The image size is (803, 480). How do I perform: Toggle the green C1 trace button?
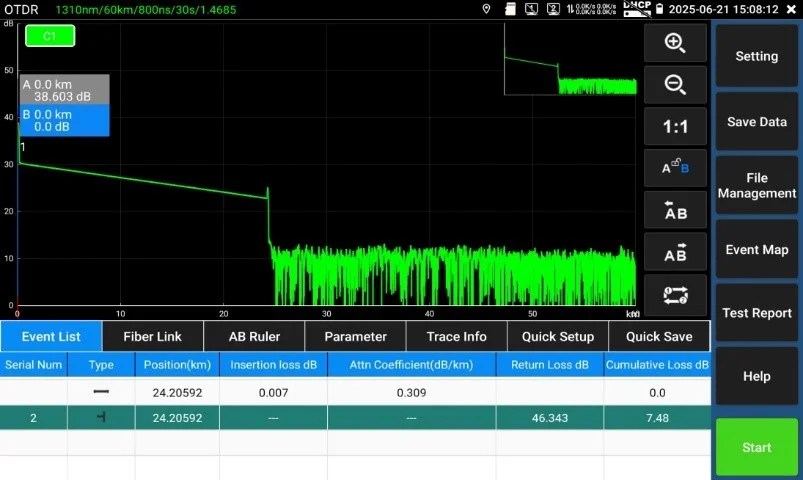50,36
